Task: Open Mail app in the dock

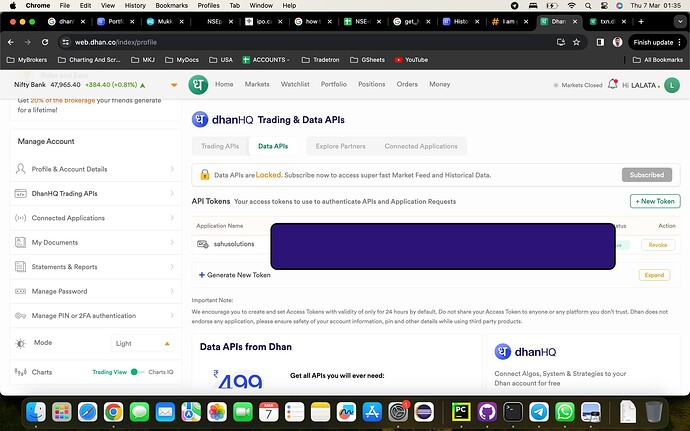Action: click(165, 413)
